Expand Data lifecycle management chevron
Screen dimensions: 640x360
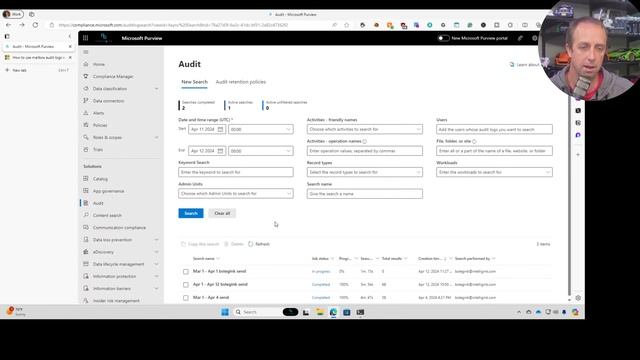tap(156, 264)
